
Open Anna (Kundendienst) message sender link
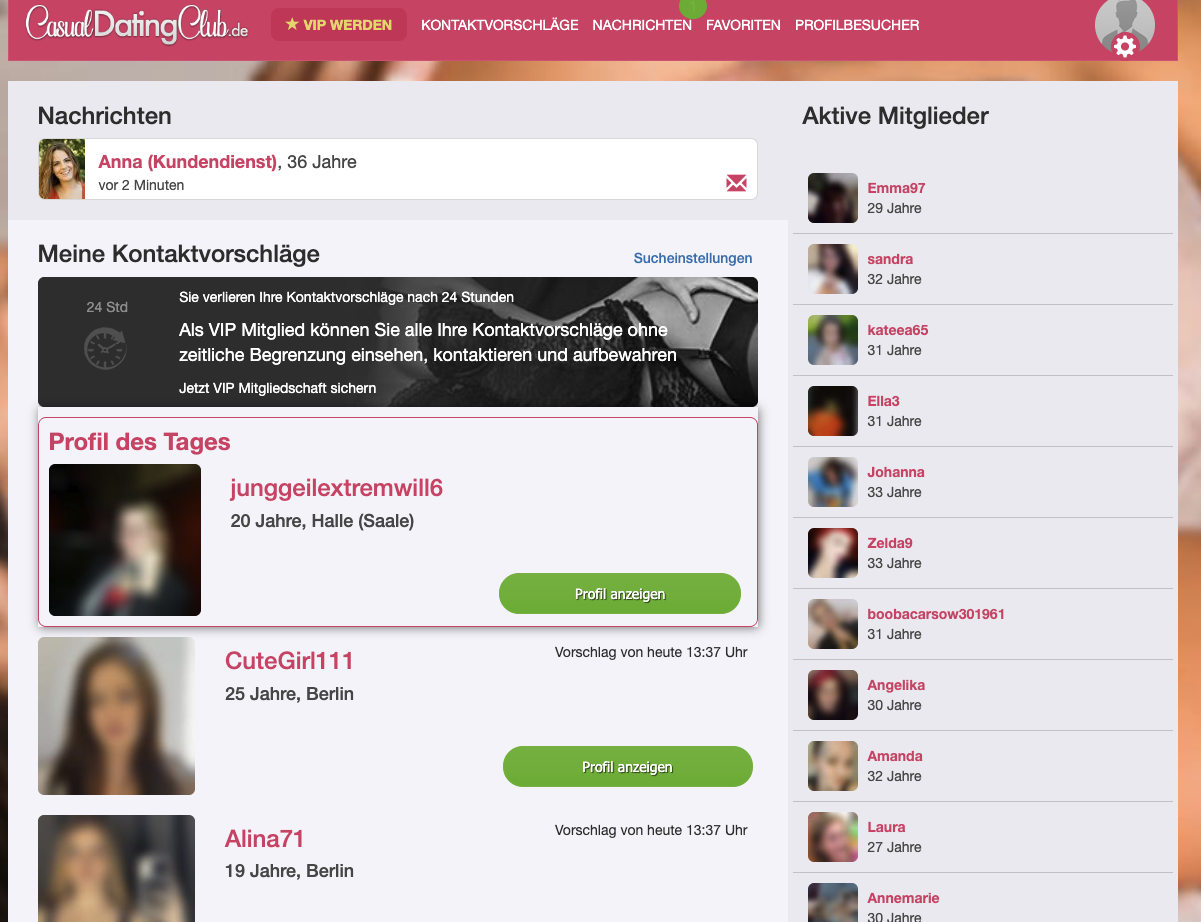(x=188, y=162)
